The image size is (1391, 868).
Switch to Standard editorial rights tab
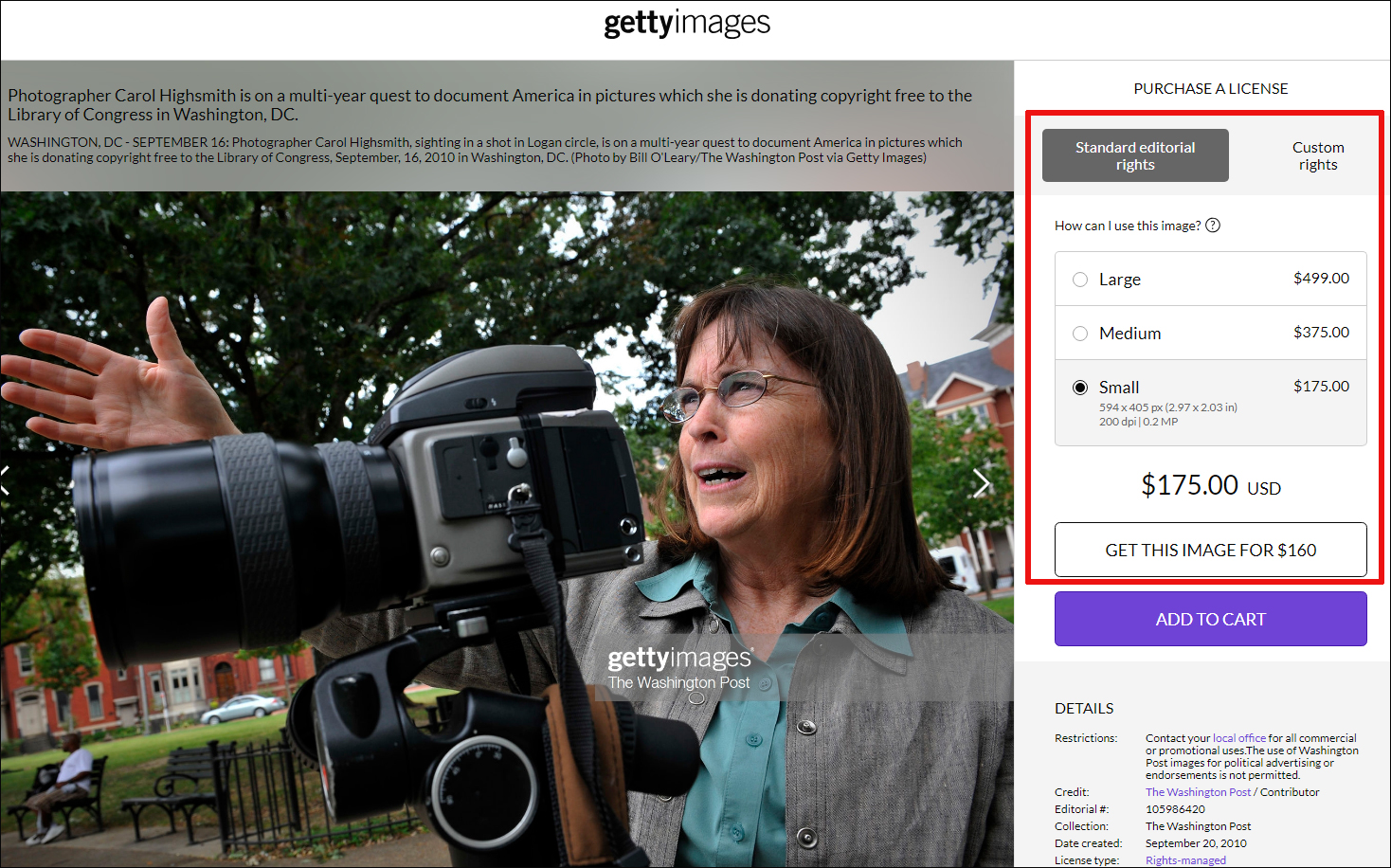point(1135,155)
